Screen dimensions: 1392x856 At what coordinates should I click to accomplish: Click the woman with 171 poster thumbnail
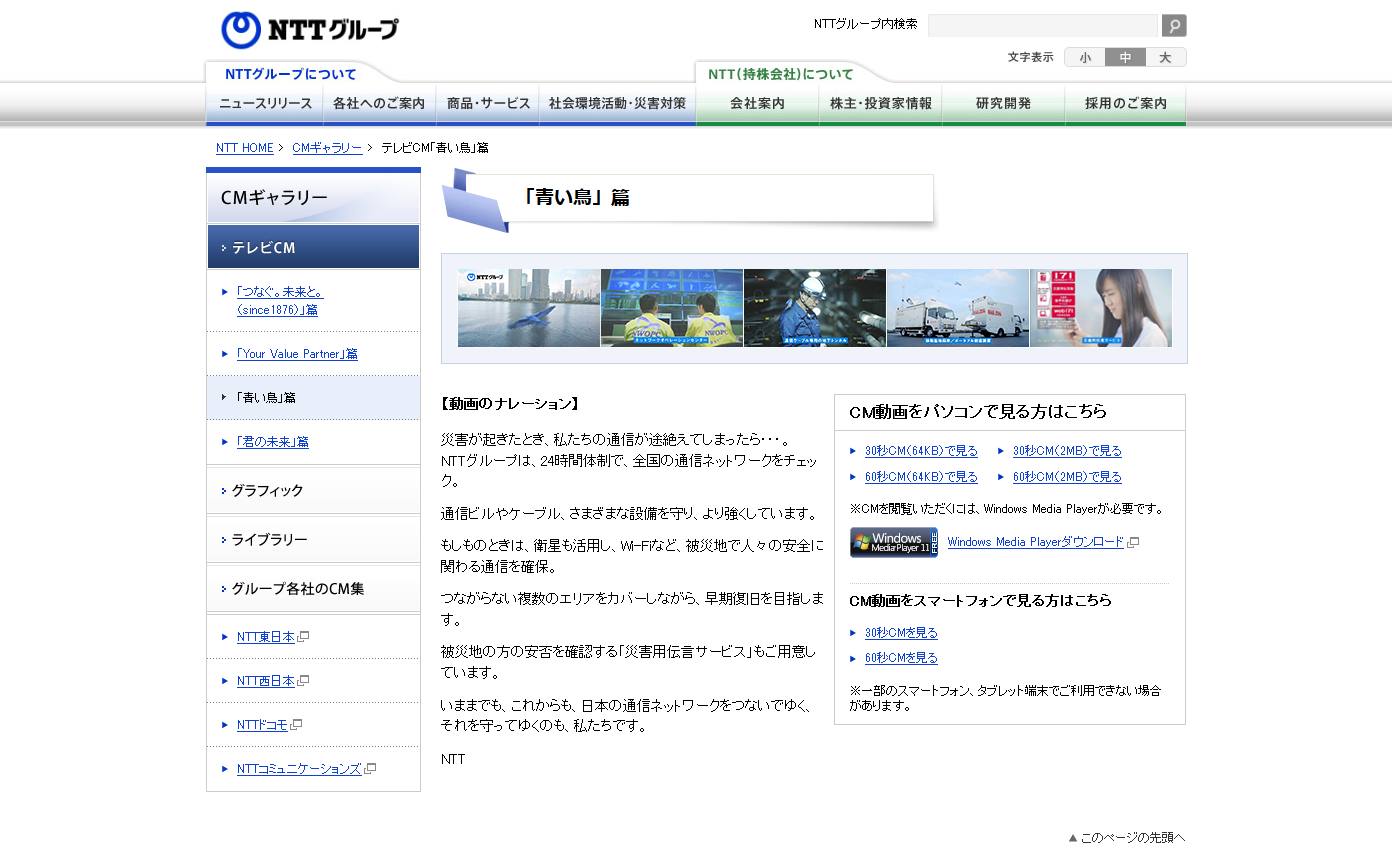[1101, 308]
